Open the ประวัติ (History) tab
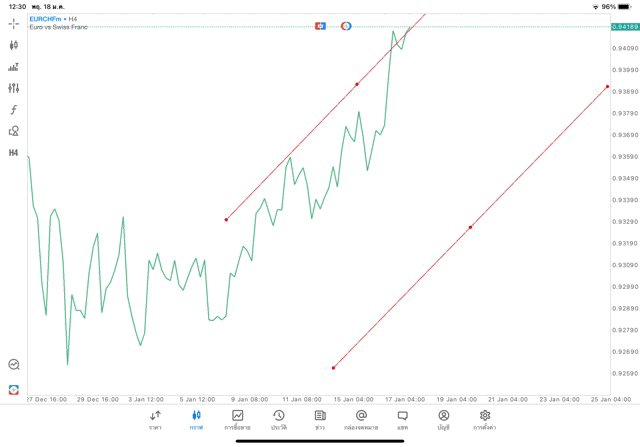The width and height of the screenshot is (640, 447). coord(279,419)
